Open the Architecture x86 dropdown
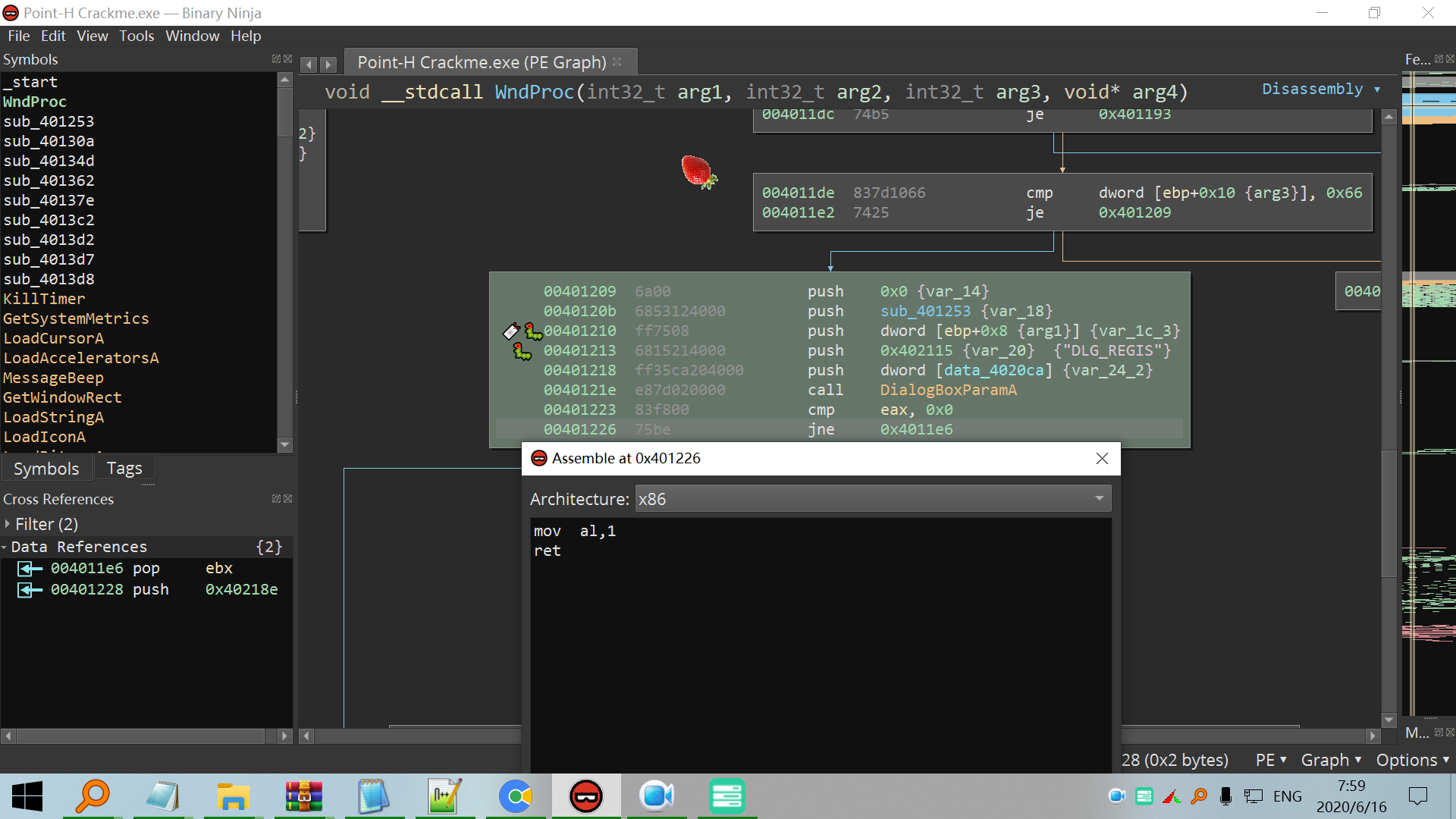Screen dimensions: 1456x819 click(x=872, y=499)
